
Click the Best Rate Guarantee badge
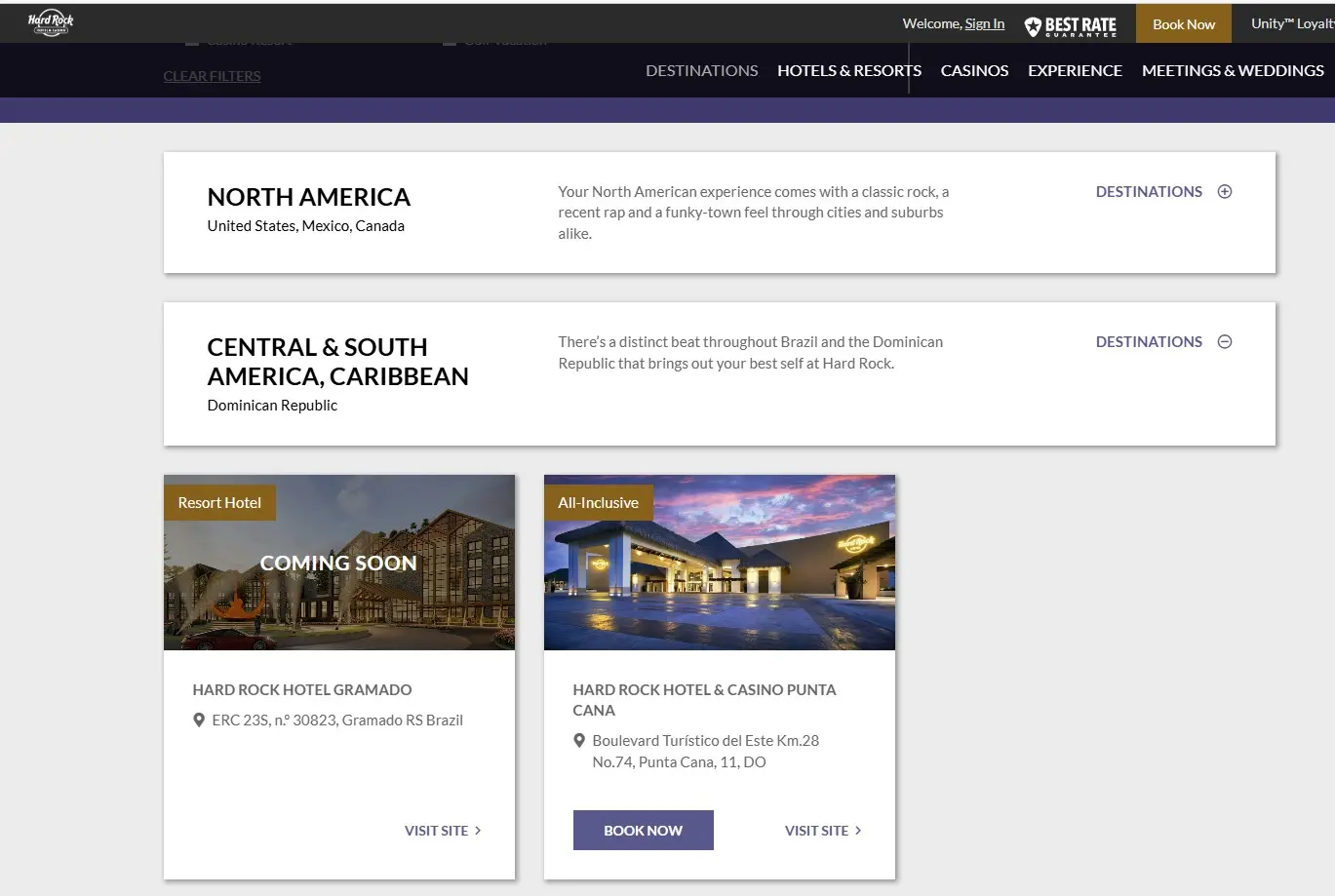click(x=1071, y=25)
